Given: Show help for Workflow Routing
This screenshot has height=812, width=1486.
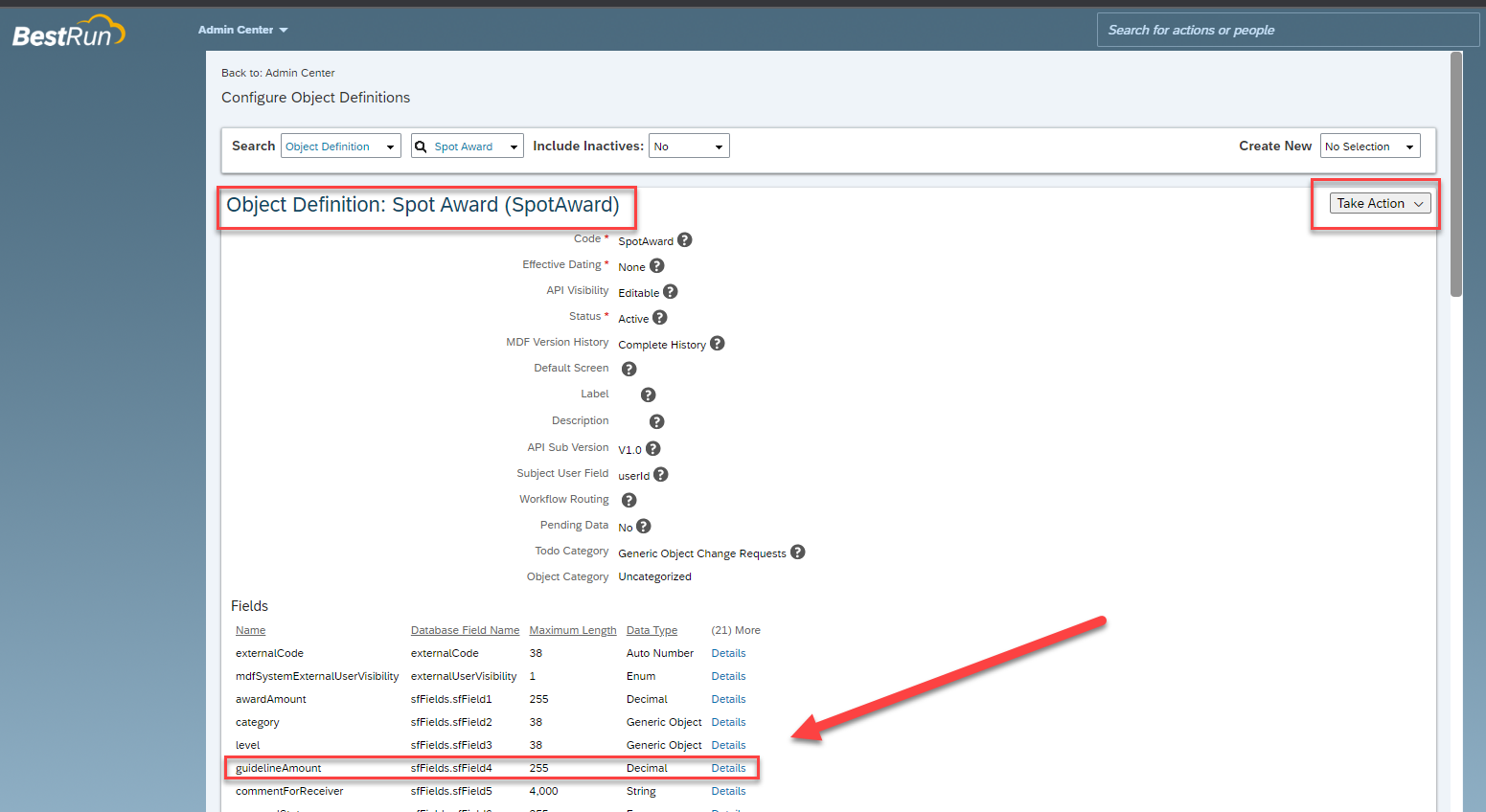Looking at the screenshot, I should tap(629, 501).
